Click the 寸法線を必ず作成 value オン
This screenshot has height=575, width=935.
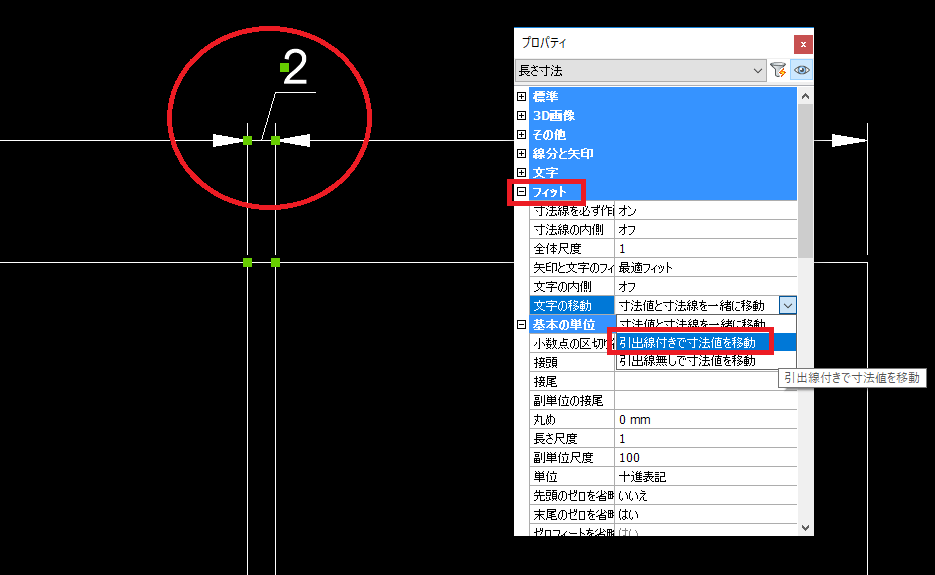click(705, 211)
